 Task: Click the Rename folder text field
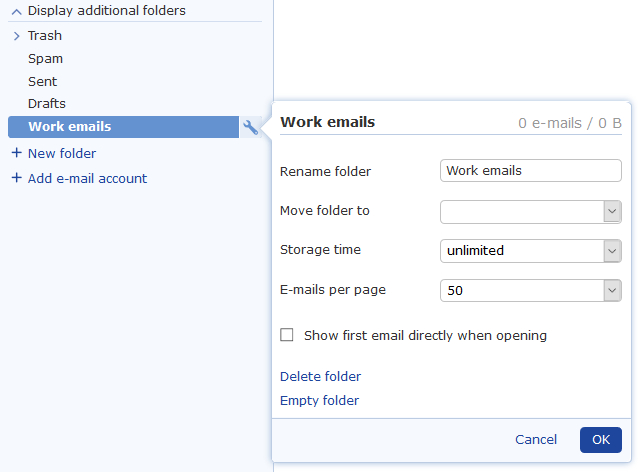pyautogui.click(x=531, y=170)
